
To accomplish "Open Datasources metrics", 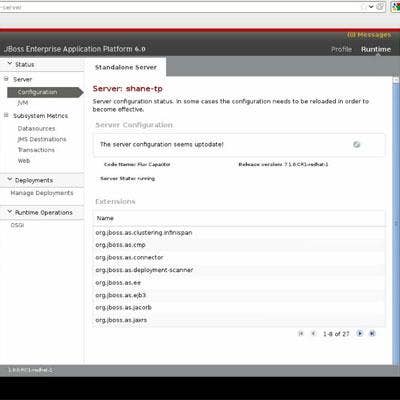I will 36,128.
